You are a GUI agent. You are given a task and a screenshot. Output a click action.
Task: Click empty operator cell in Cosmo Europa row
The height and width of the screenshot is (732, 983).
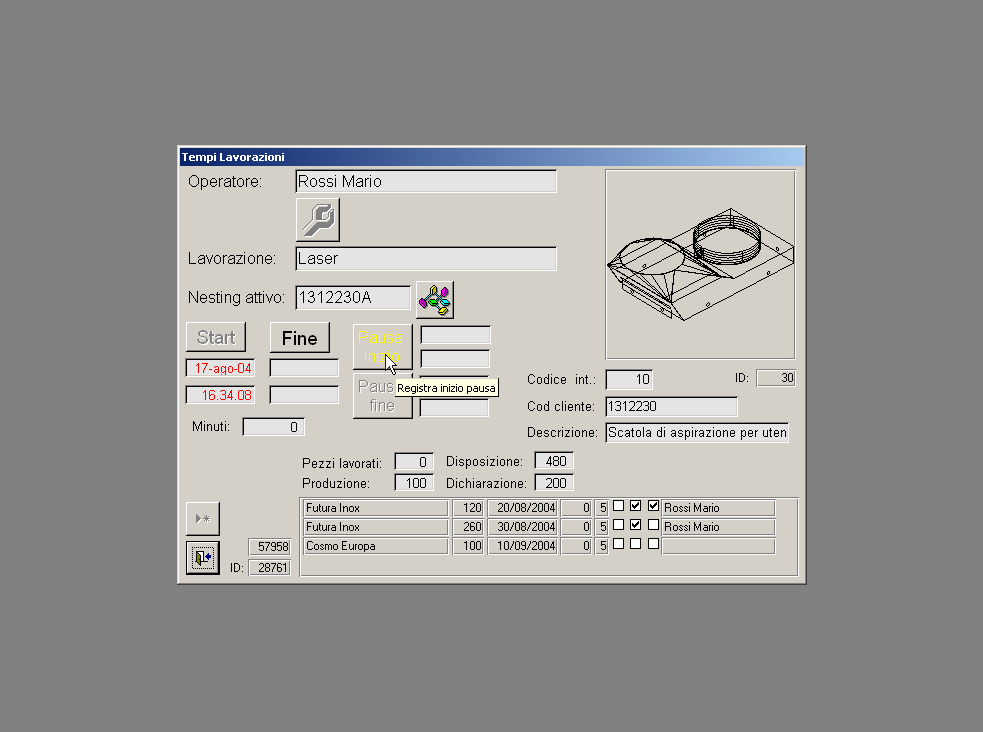coord(718,546)
